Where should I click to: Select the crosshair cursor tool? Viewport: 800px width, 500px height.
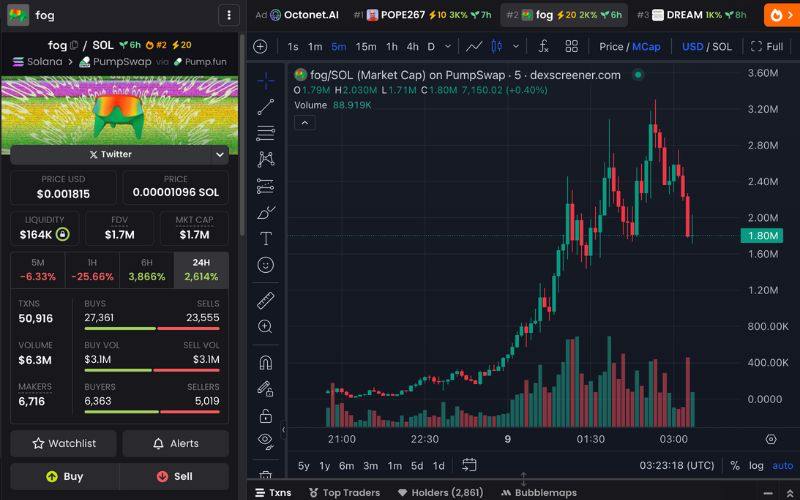(266, 81)
